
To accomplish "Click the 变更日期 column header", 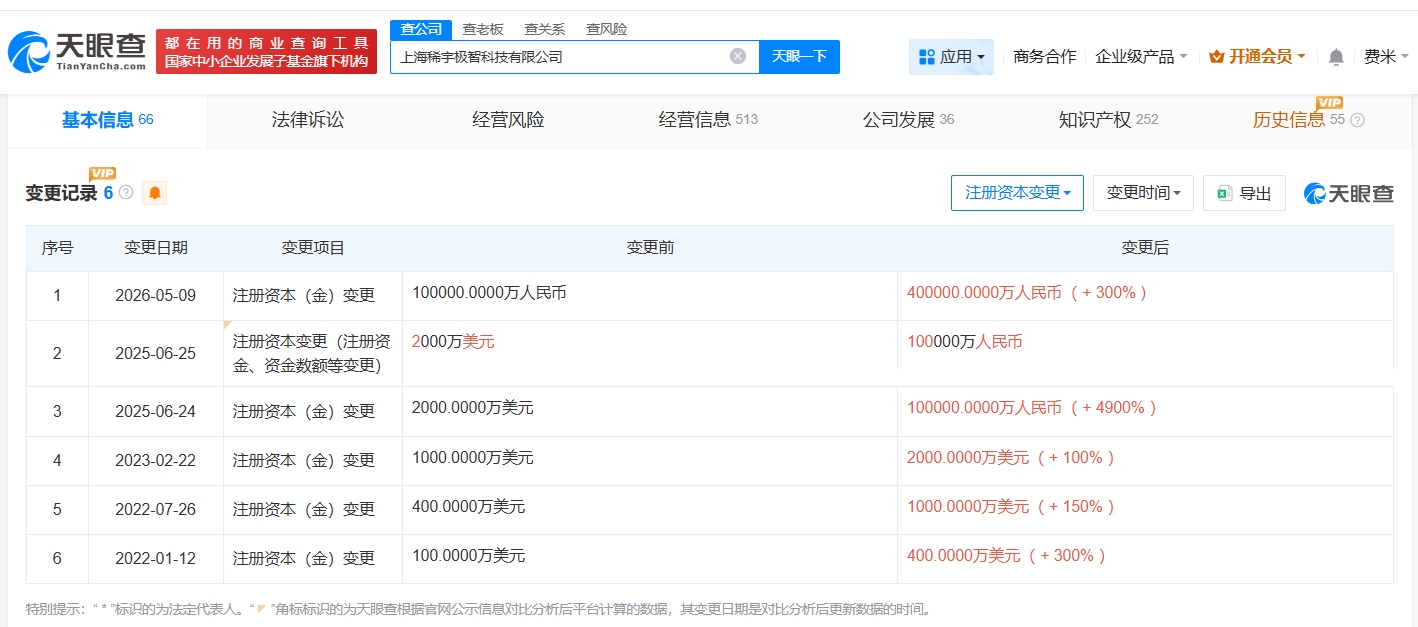I will (x=156, y=248).
